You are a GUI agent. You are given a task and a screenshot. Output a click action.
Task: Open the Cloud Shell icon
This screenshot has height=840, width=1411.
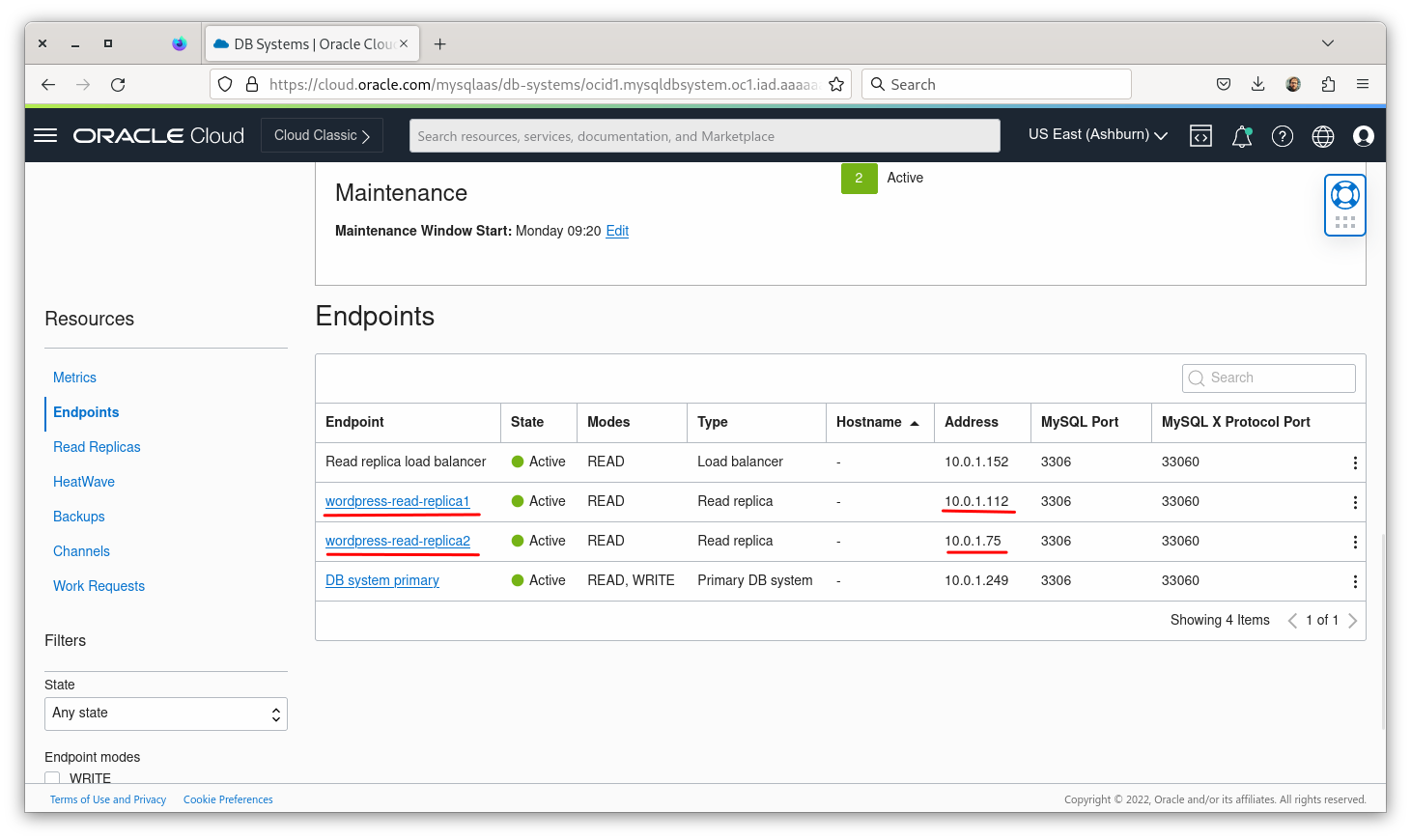[x=1200, y=136]
